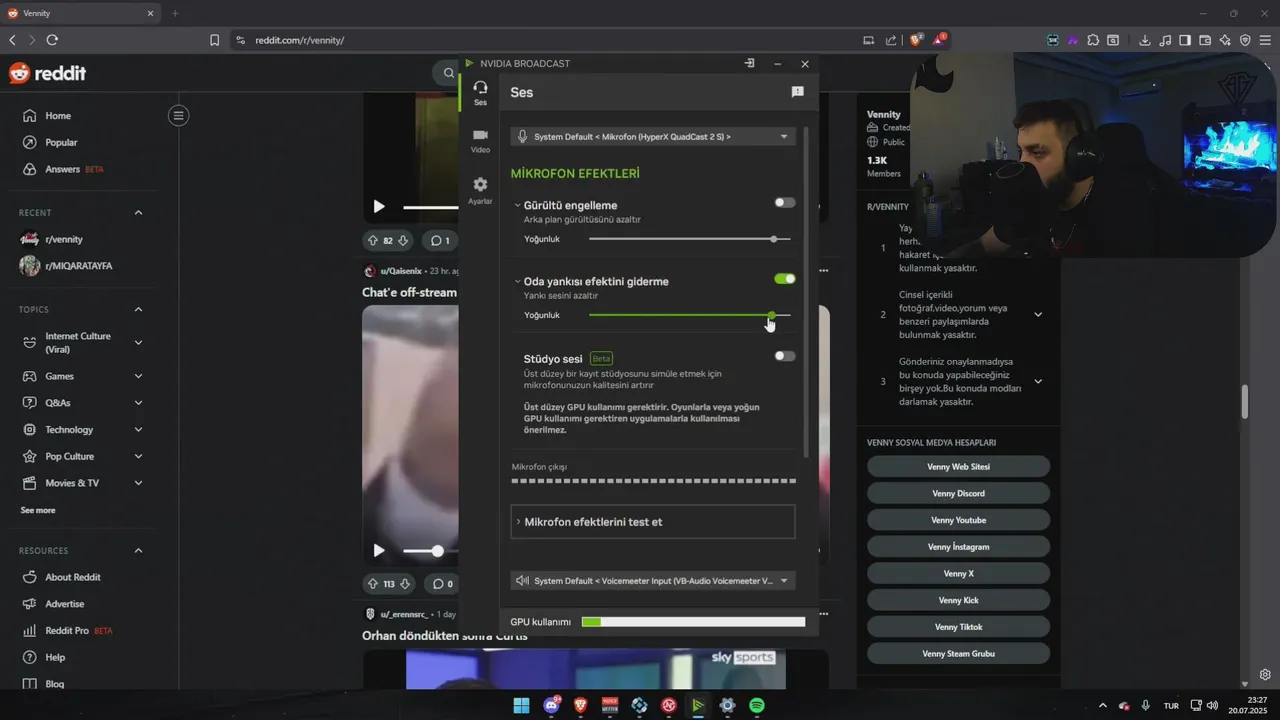Open the Venny Youtube button
1280x720 pixels.
click(x=958, y=520)
